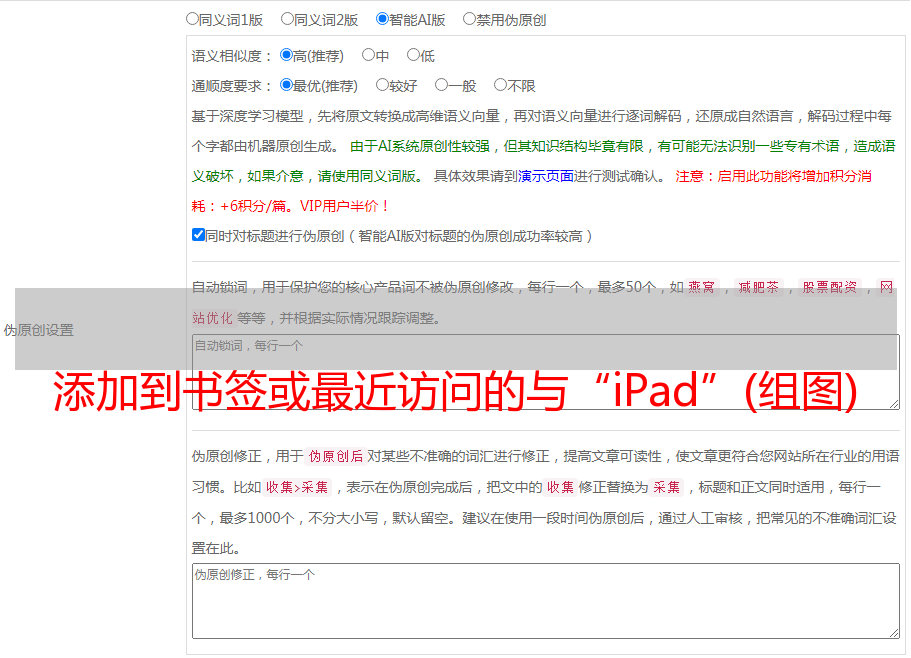
Task: Set 语义相似度 to 低
Action: coord(413,55)
